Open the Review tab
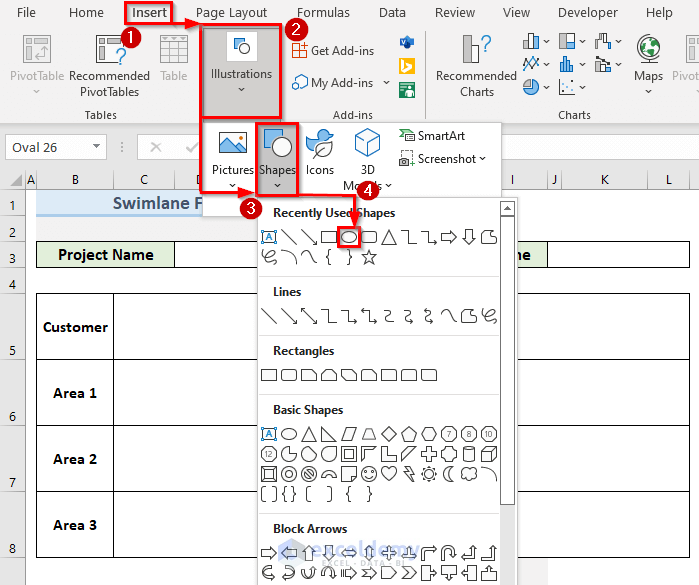 click(x=455, y=12)
